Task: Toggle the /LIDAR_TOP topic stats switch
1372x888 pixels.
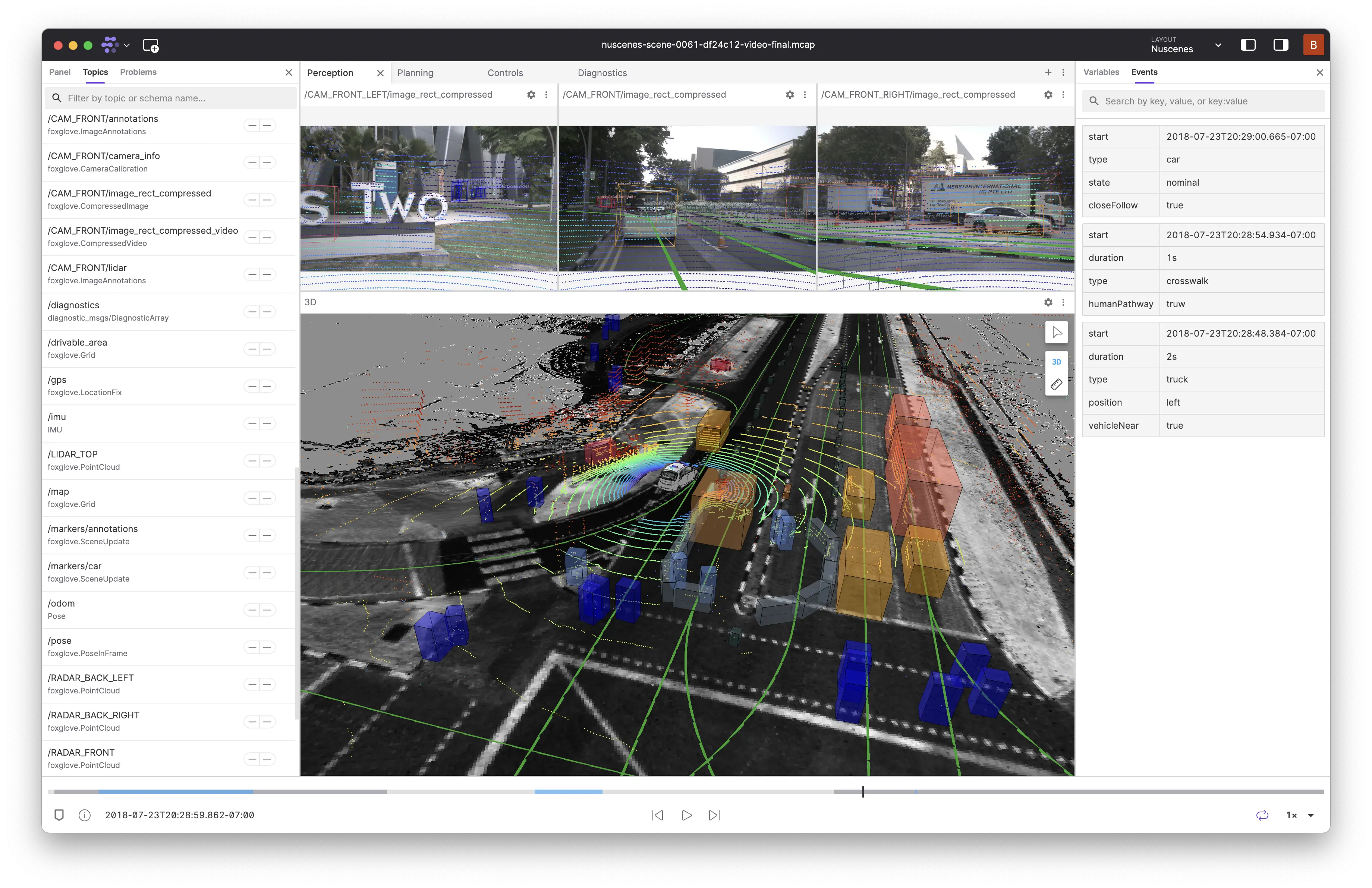Action: 259,460
